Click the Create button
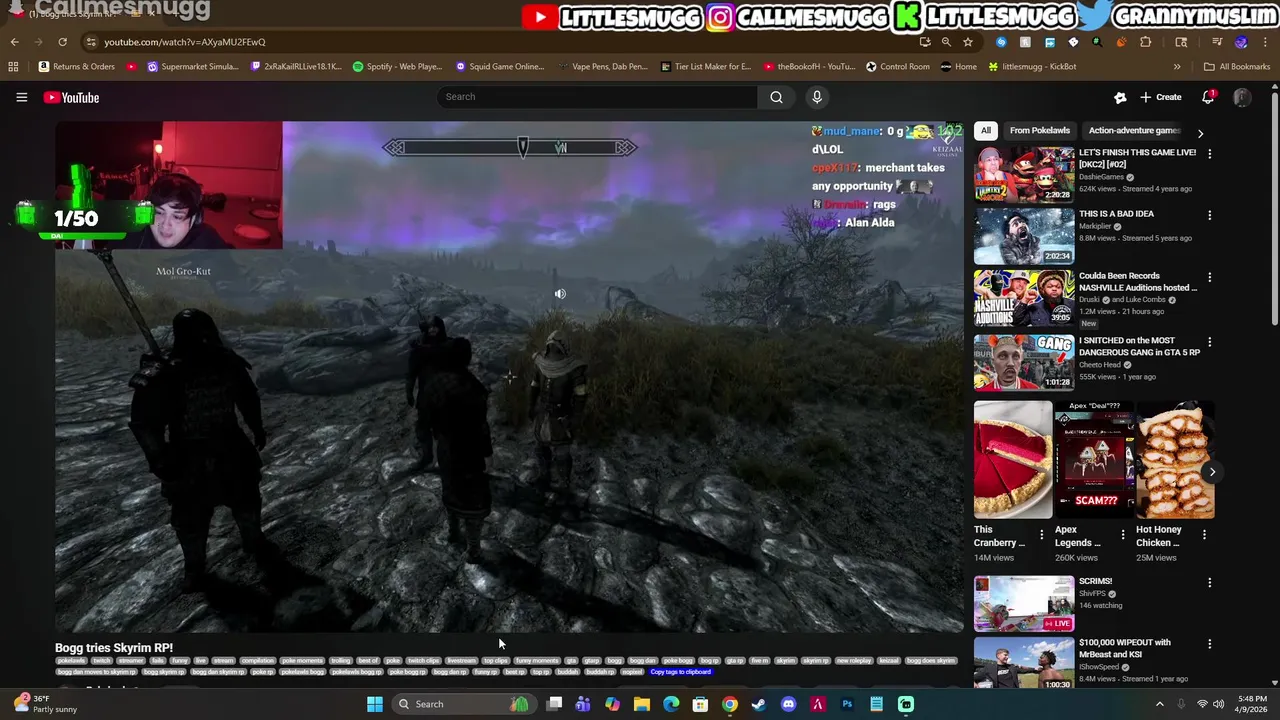This screenshot has width=1280, height=720. pos(1160,97)
